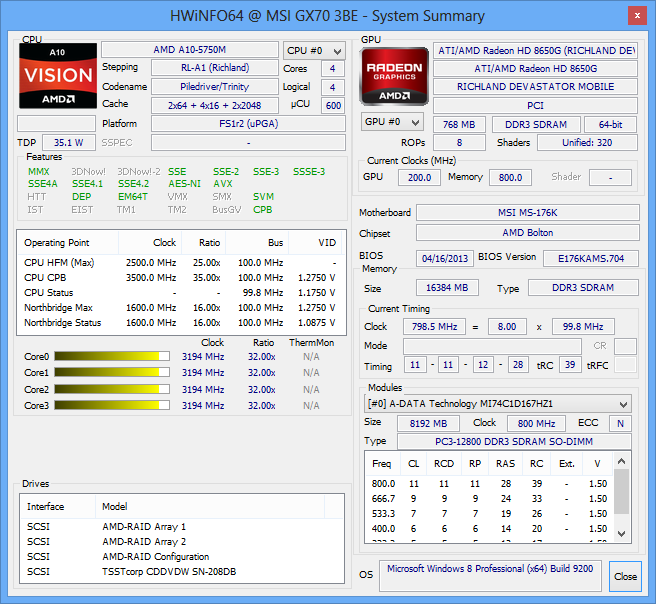Image resolution: width=656 pixels, height=604 pixels.
Task: Click the SSE4A feature label
Action: pyautogui.click(x=43, y=184)
